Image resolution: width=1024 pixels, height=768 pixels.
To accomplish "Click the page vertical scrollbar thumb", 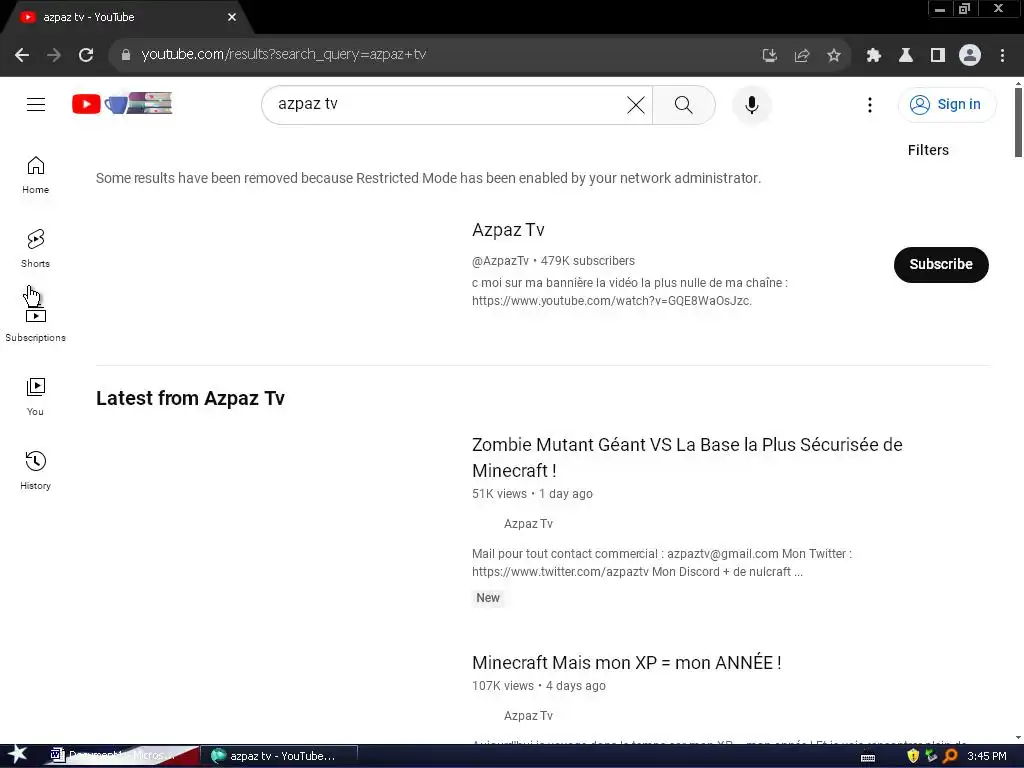I will tap(1018, 121).
